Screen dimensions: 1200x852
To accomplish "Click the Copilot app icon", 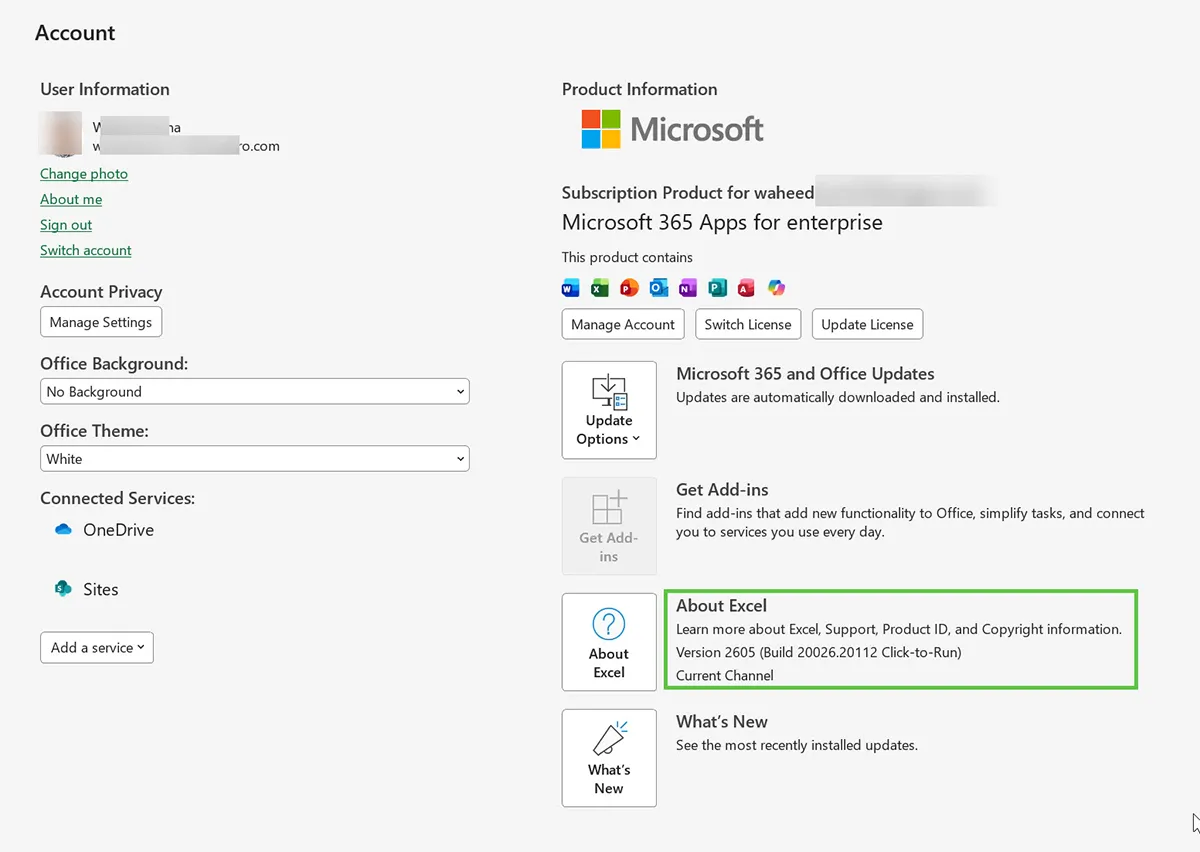I will coord(776,288).
